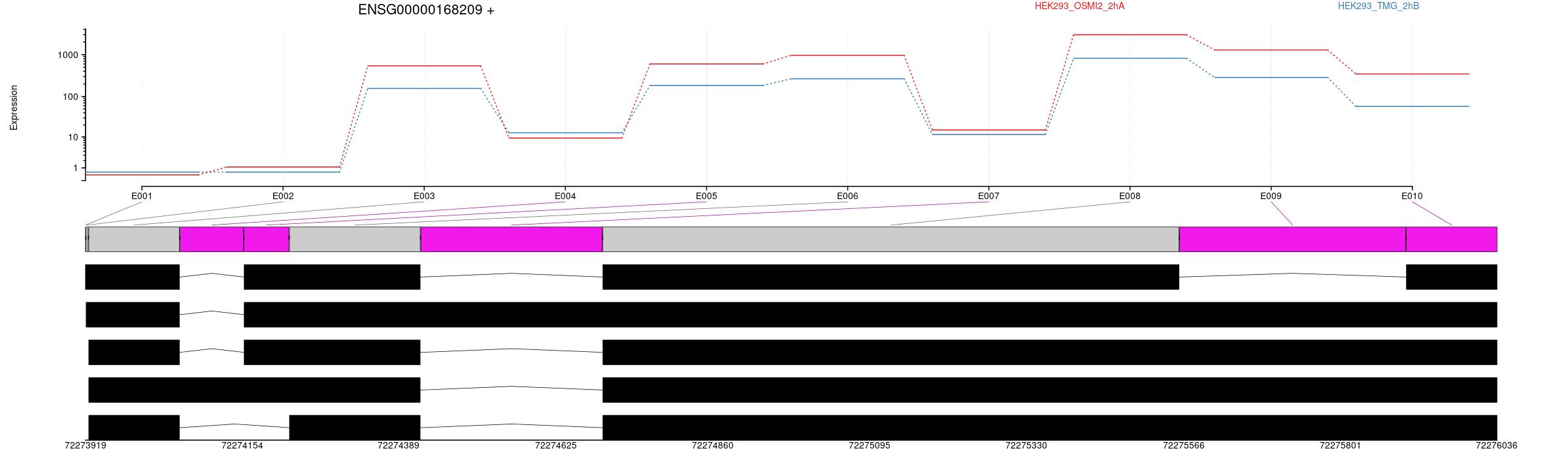Select the red expression line above E003
1568x457 pixels.
[x=424, y=66]
